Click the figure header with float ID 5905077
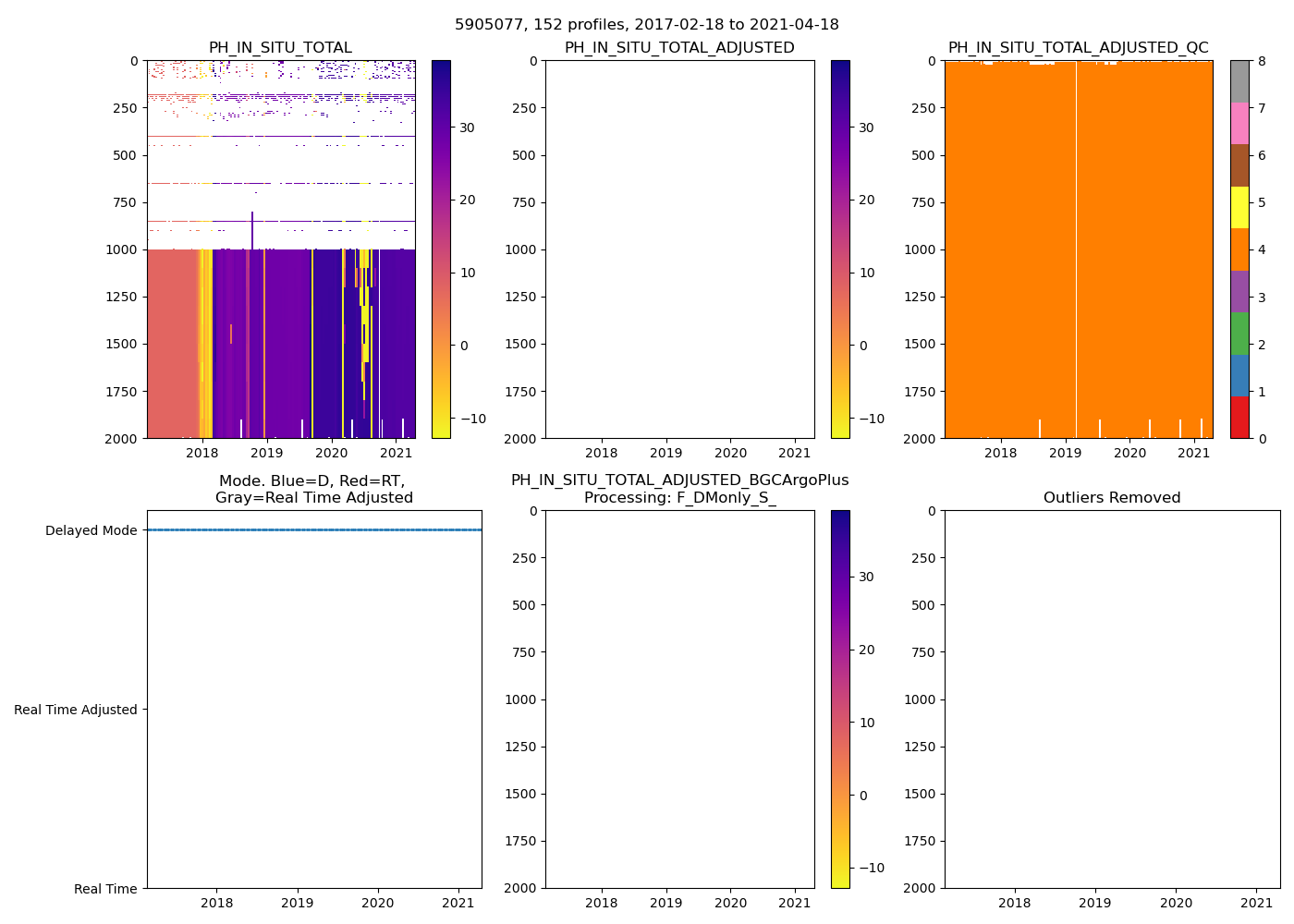The height and width of the screenshot is (924, 1294). (x=647, y=25)
